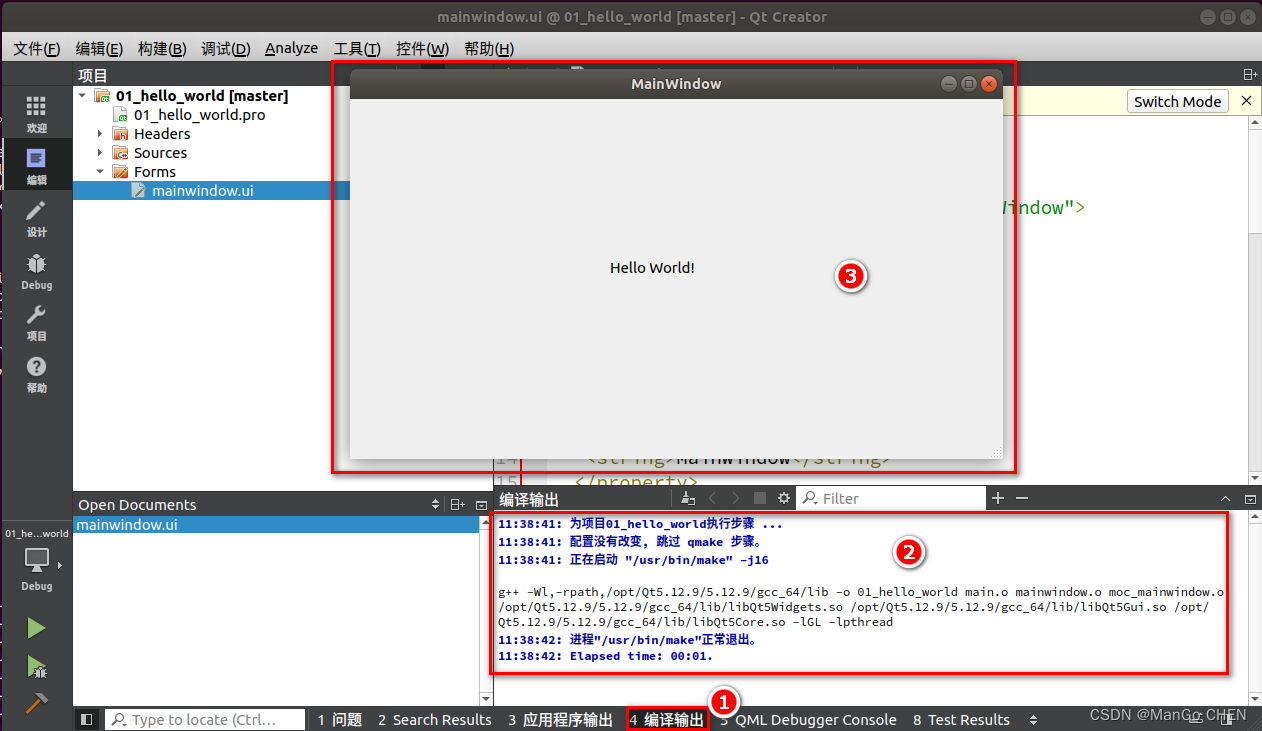Switch to the 8 Test Results tab

[x=961, y=719]
